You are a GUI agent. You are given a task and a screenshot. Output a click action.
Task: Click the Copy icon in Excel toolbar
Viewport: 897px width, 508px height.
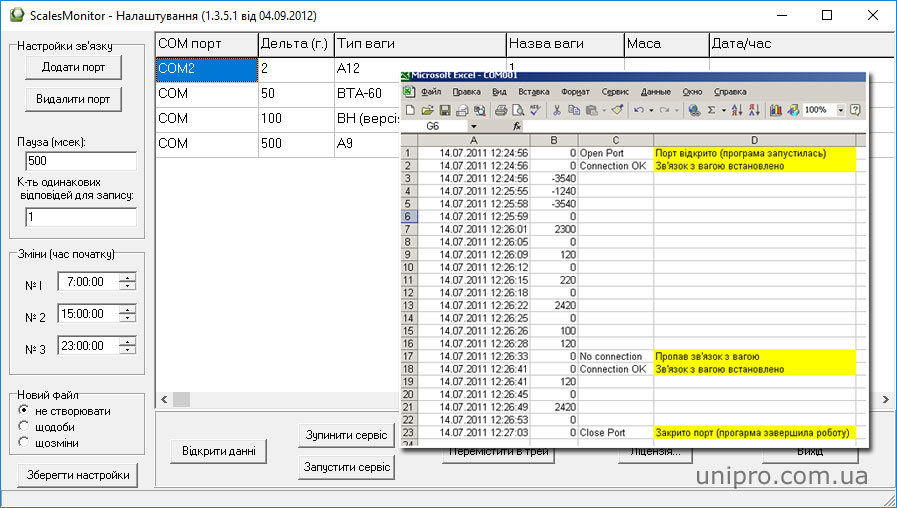click(x=574, y=110)
